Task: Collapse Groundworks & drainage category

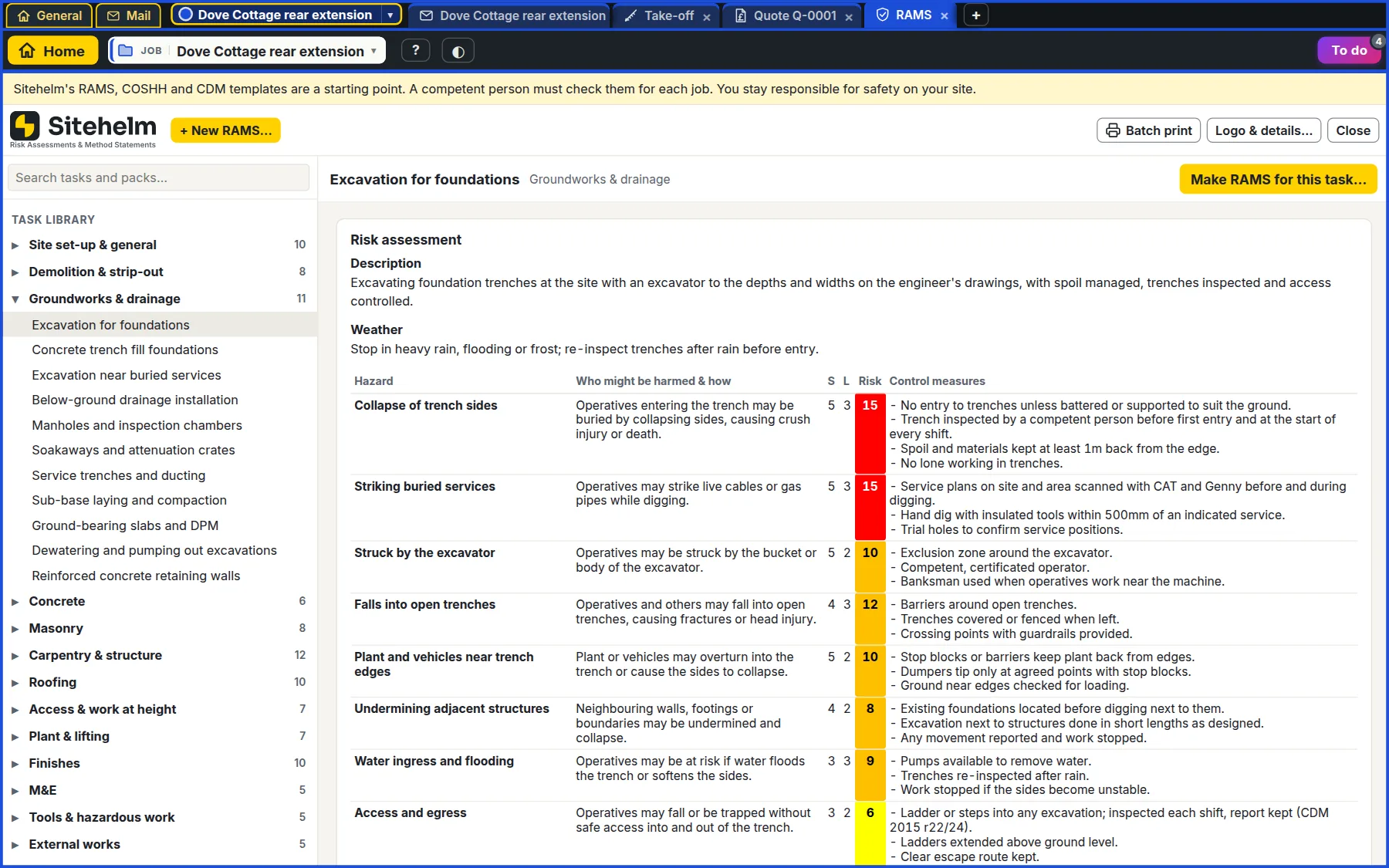Action: coord(160,299)
